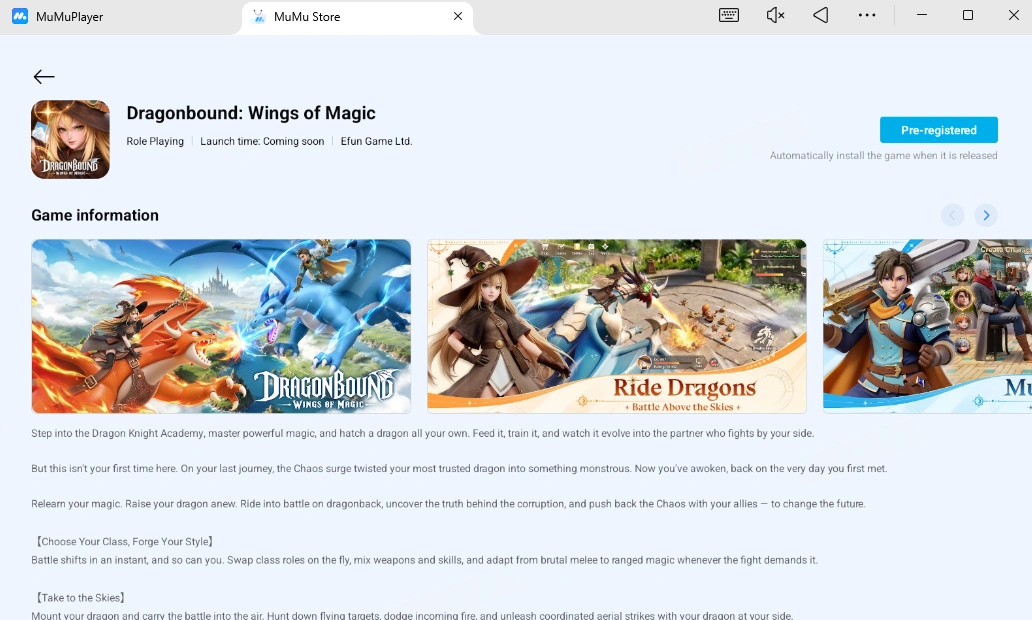Click the 'Choose Your Class, Forge Your Style' heading
This screenshot has height=620, width=1032.
coord(124,542)
